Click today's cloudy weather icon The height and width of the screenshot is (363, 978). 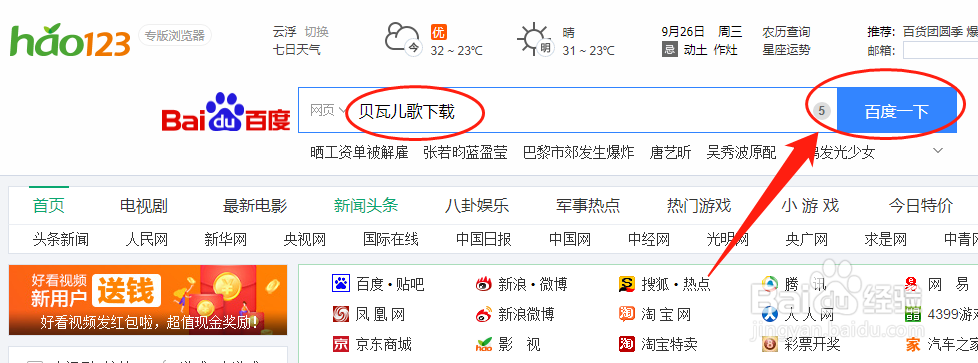[402, 39]
